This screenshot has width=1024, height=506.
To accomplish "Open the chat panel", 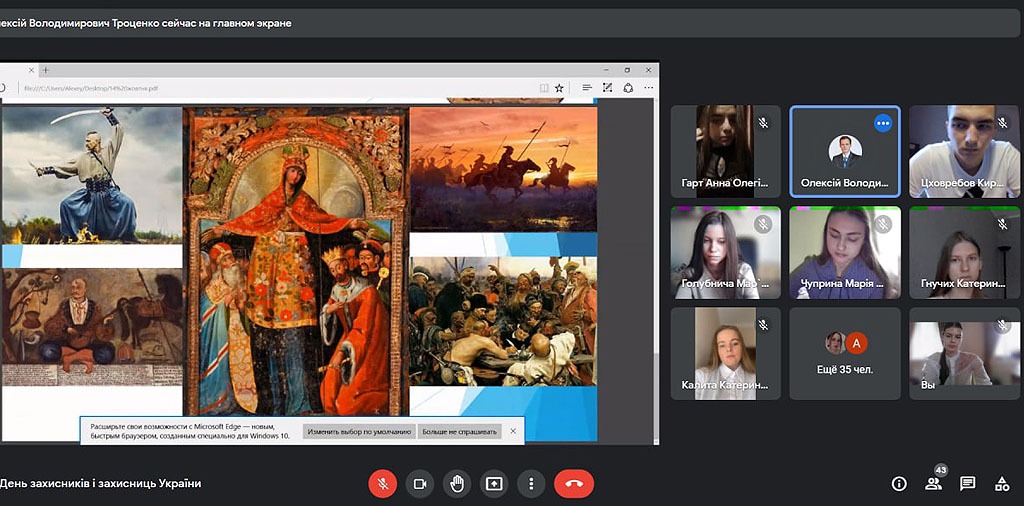I will [x=967, y=484].
